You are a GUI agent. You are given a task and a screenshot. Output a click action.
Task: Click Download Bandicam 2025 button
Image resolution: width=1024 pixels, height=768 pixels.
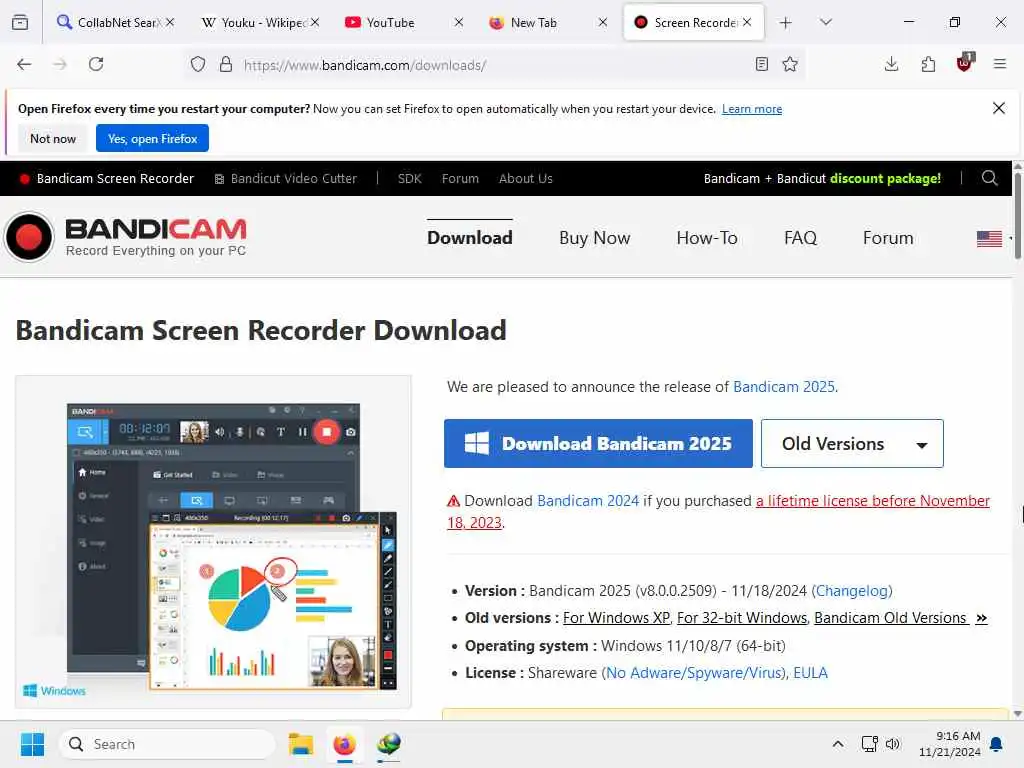(598, 443)
